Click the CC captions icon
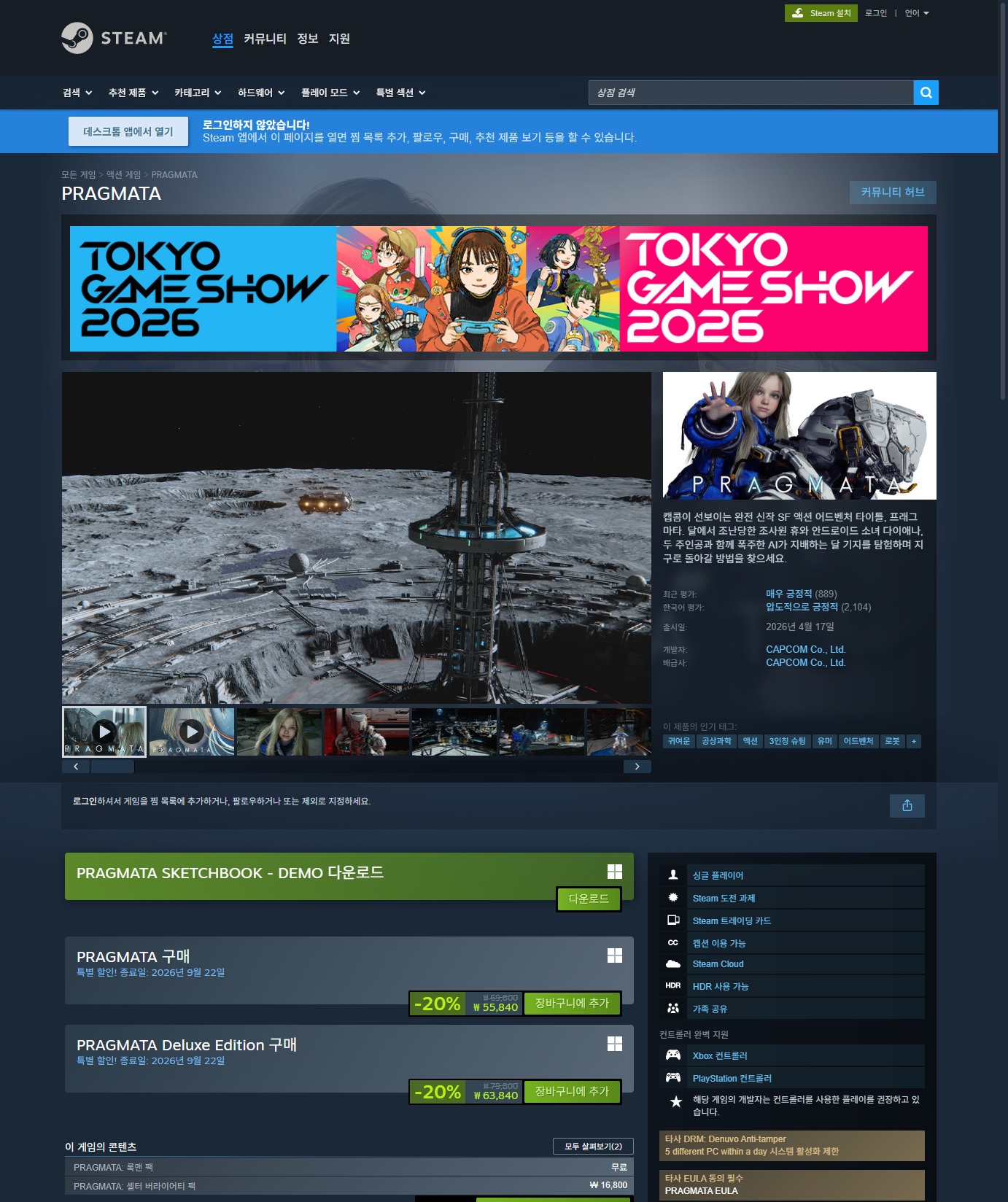Viewport: 1008px width, 1202px height. [673, 942]
